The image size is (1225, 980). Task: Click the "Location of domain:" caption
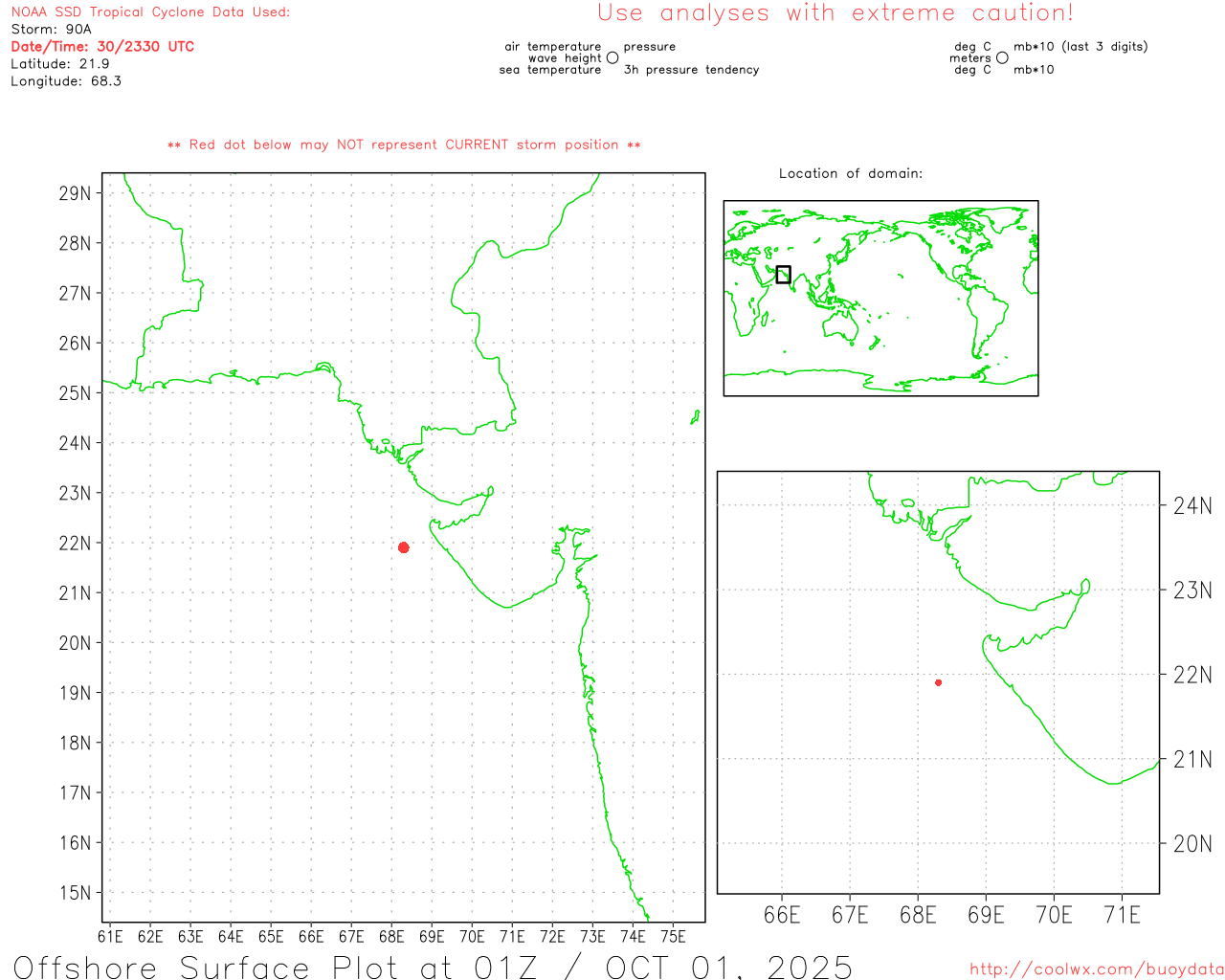[x=851, y=174]
